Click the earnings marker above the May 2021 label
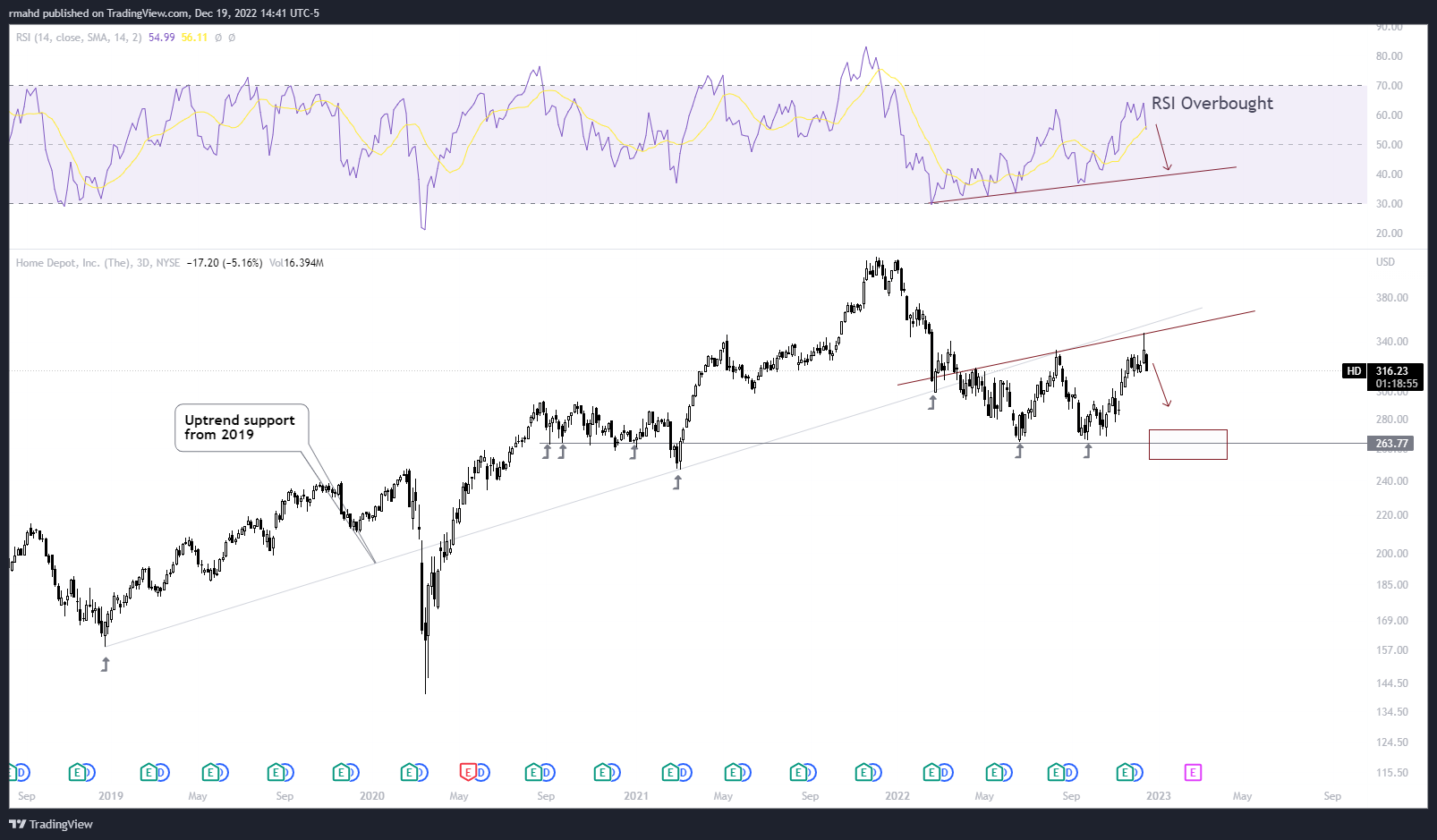The height and width of the screenshot is (840, 1437). [x=733, y=772]
